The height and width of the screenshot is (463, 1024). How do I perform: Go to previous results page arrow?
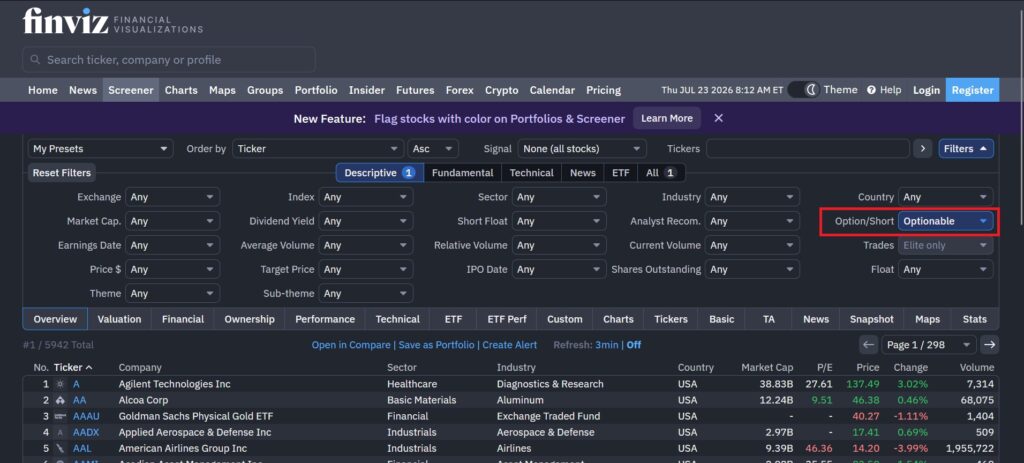tap(868, 345)
